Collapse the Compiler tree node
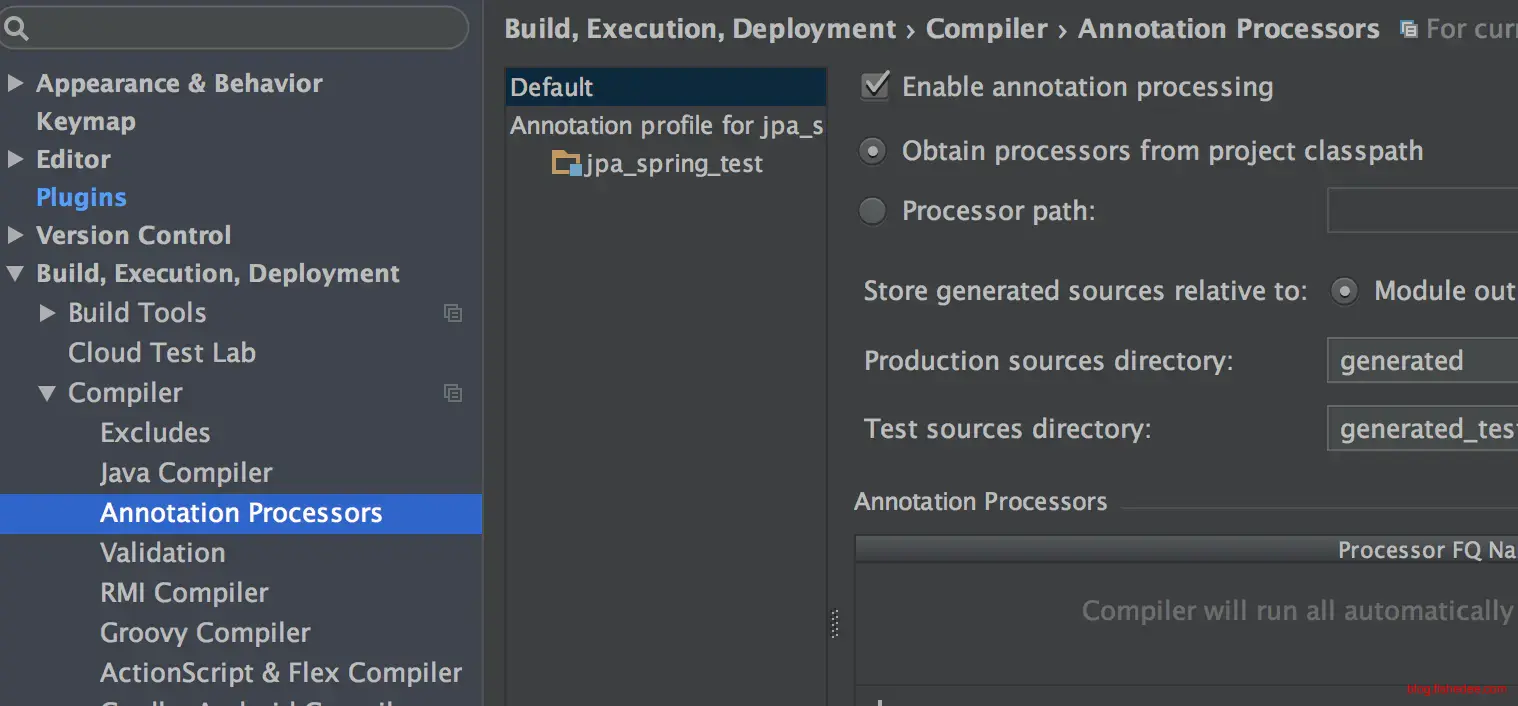 click(x=47, y=393)
